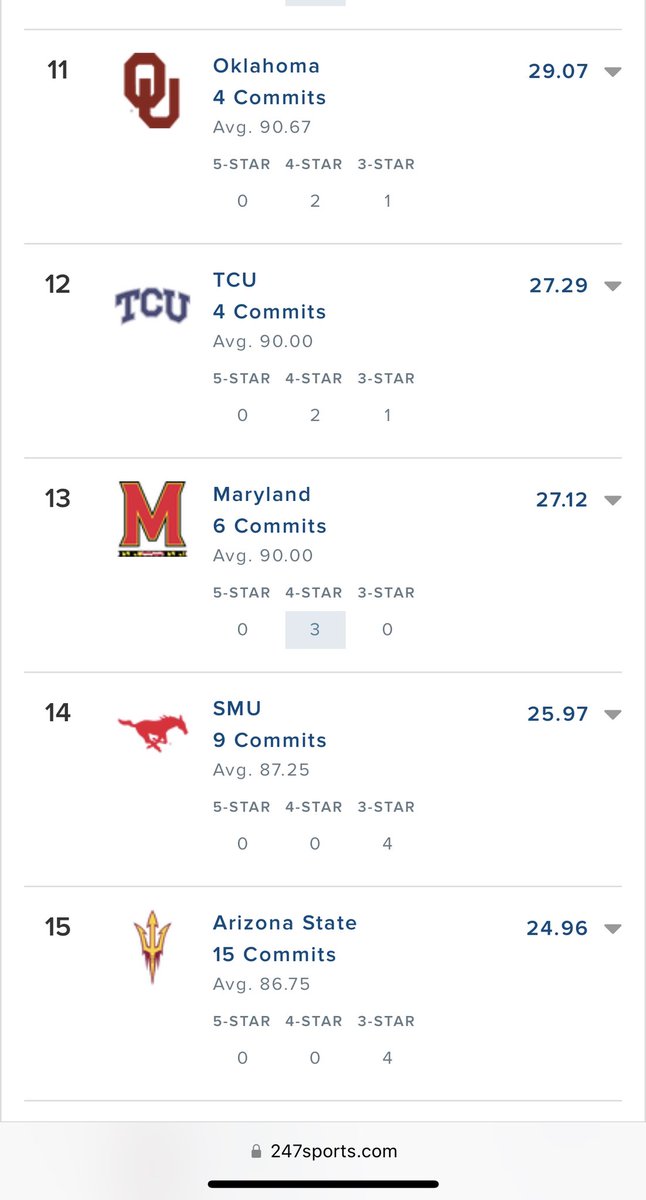Image resolution: width=646 pixels, height=1200 pixels.
Task: Open SMU's 9 Commits link
Action: [x=270, y=740]
